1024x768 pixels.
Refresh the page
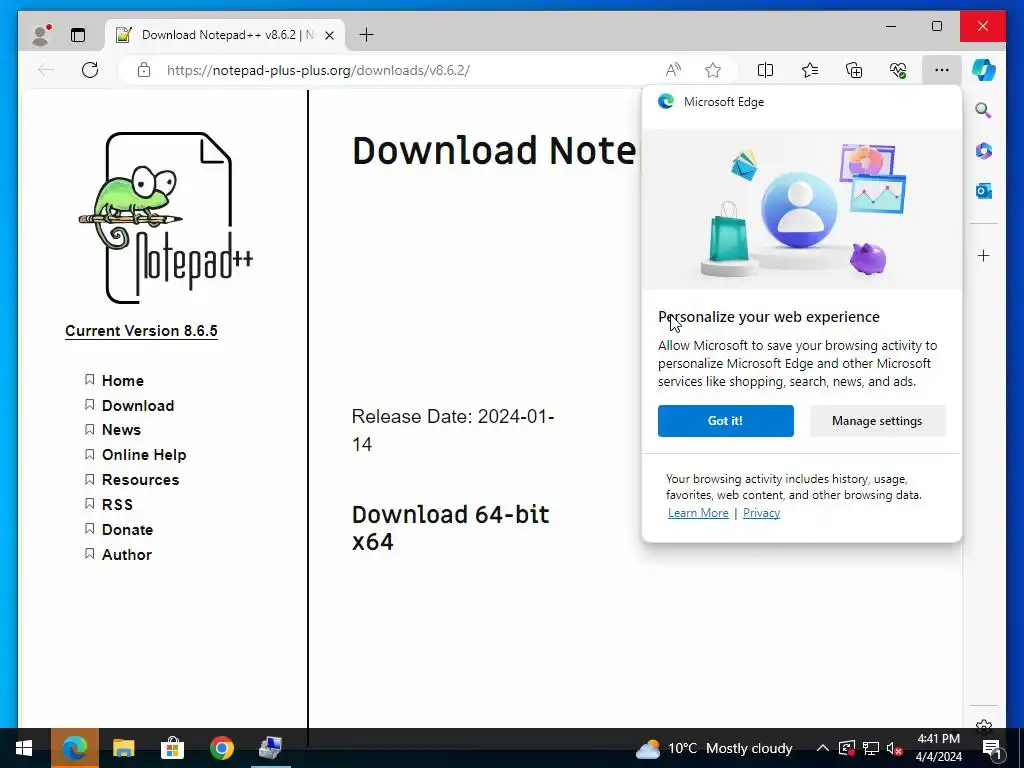tap(90, 70)
